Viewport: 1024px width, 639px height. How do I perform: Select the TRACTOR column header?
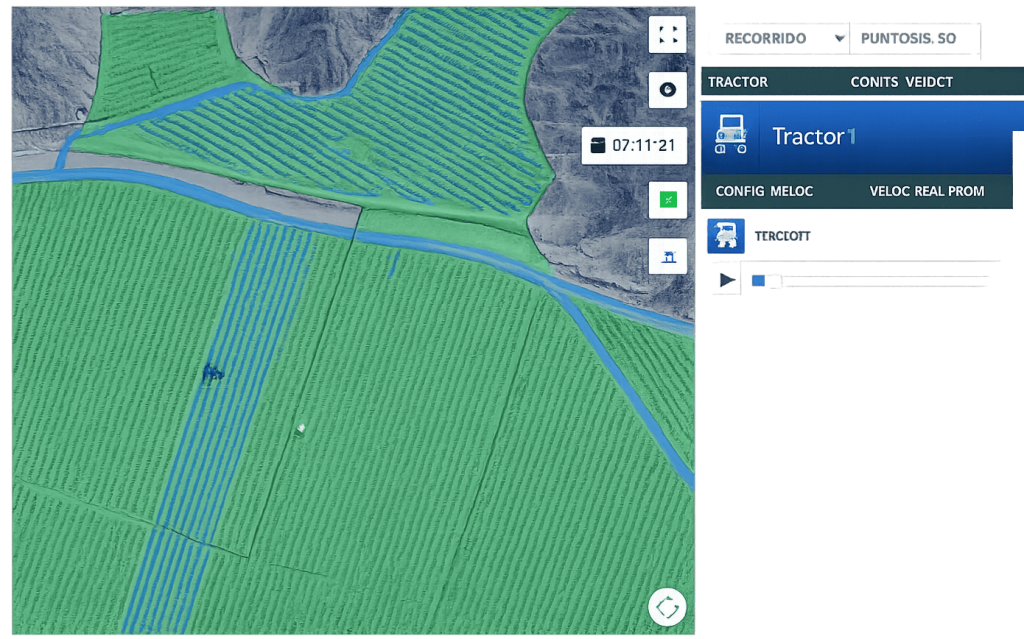738,82
